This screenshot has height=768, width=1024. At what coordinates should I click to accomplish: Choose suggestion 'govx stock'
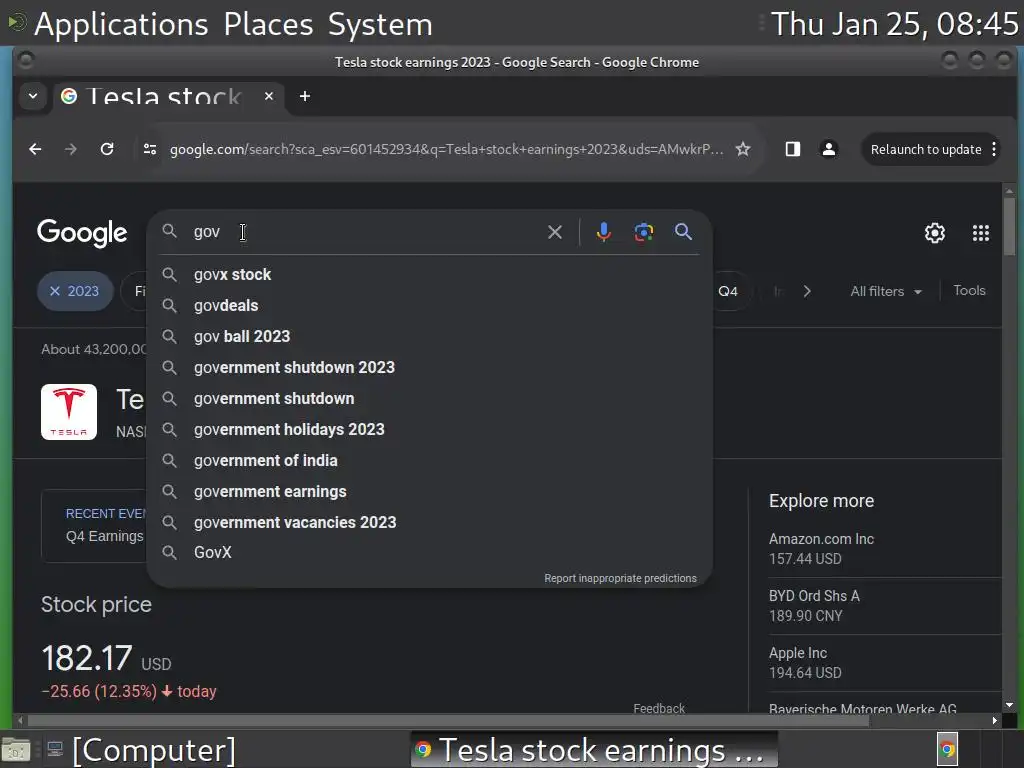(x=430, y=275)
